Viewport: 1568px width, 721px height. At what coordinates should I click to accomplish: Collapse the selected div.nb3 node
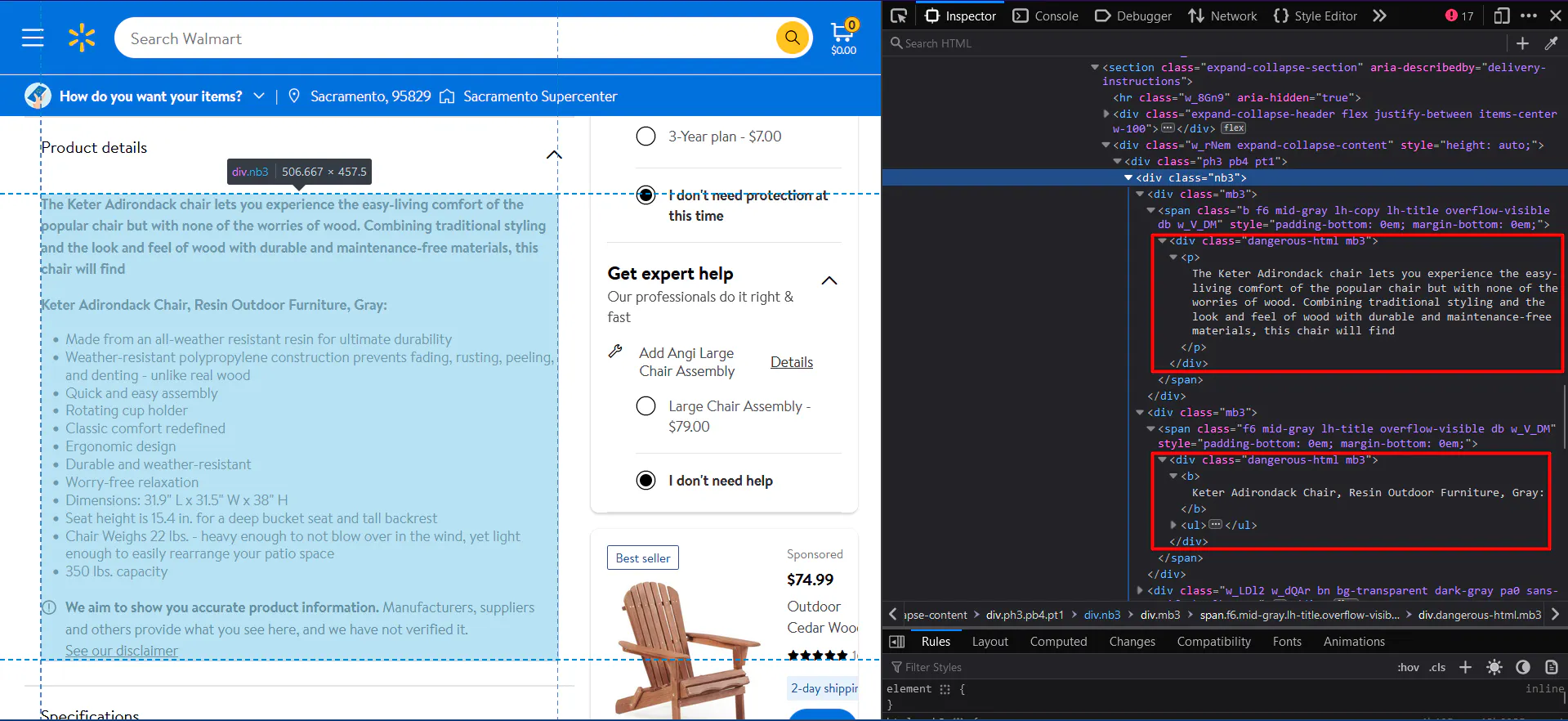[x=1128, y=177]
